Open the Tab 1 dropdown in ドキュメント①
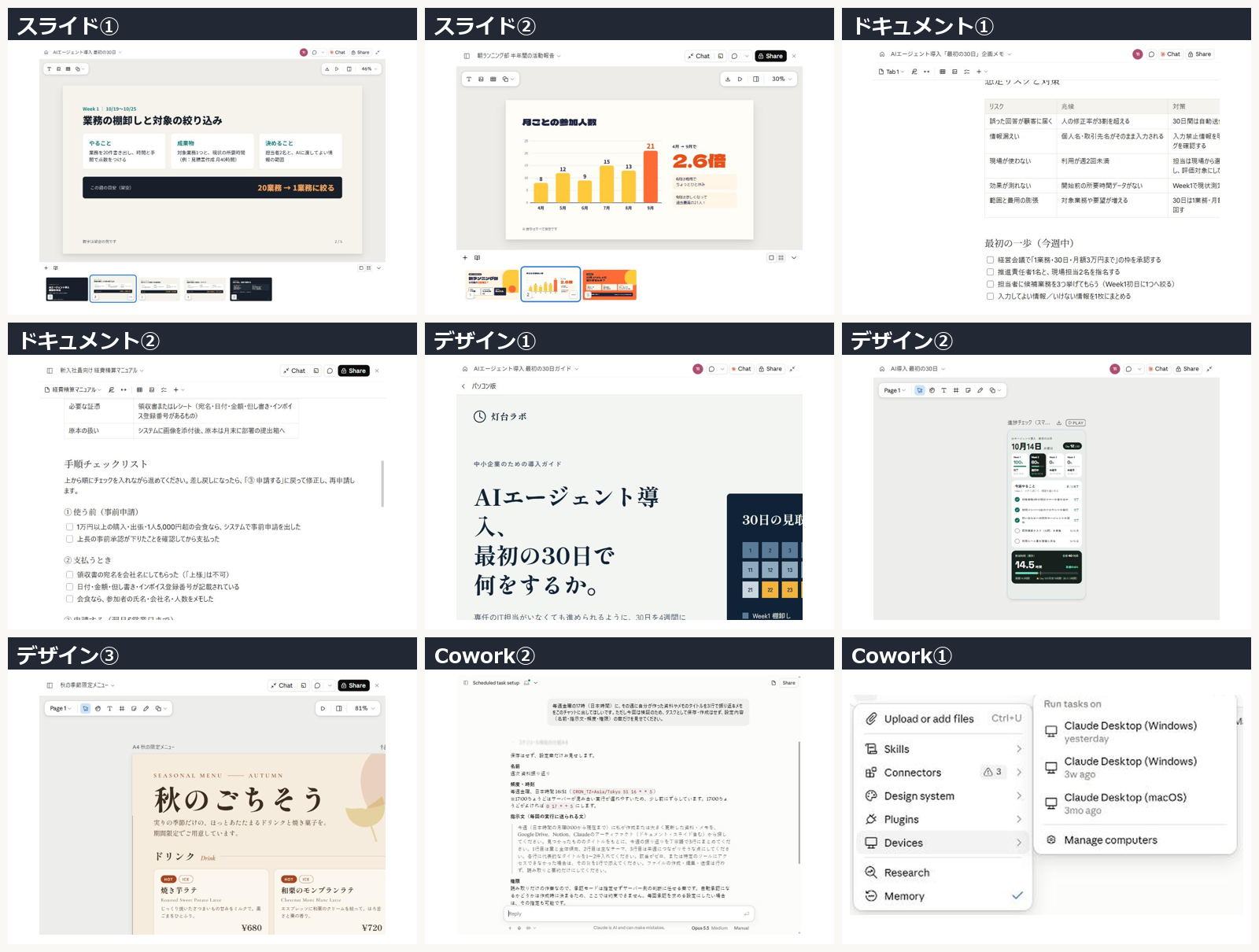Viewport: 1259px width, 952px height. (x=891, y=72)
